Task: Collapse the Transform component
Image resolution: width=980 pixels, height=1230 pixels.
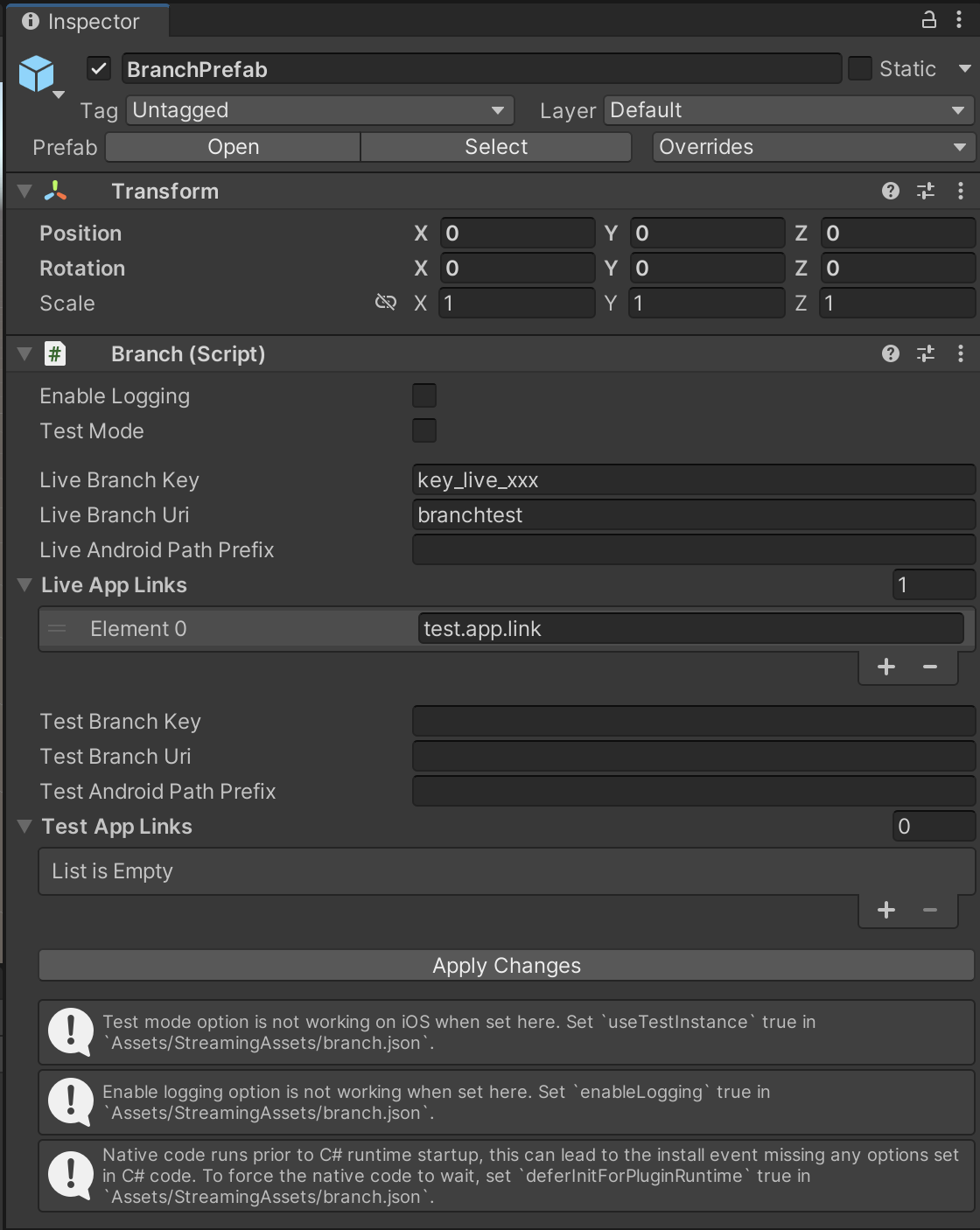Action: tap(24, 191)
